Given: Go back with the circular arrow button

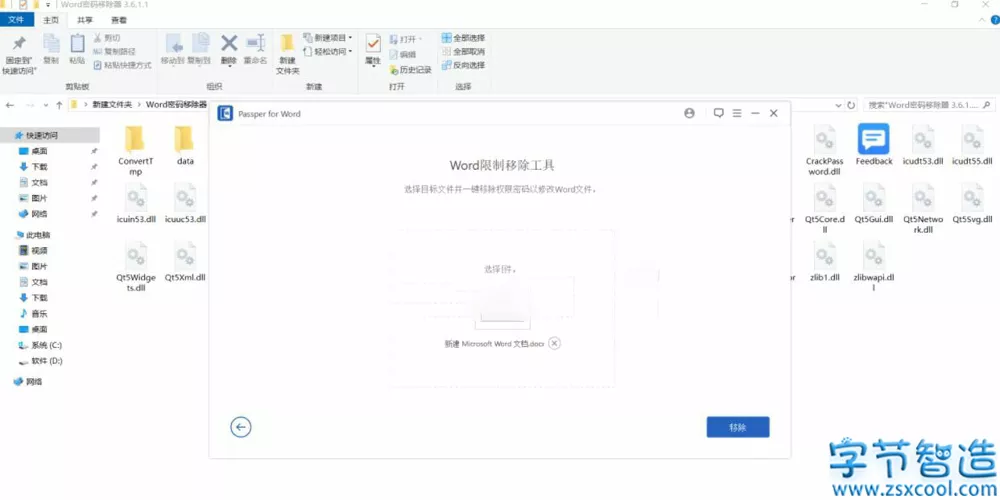Looking at the screenshot, I should [x=241, y=427].
